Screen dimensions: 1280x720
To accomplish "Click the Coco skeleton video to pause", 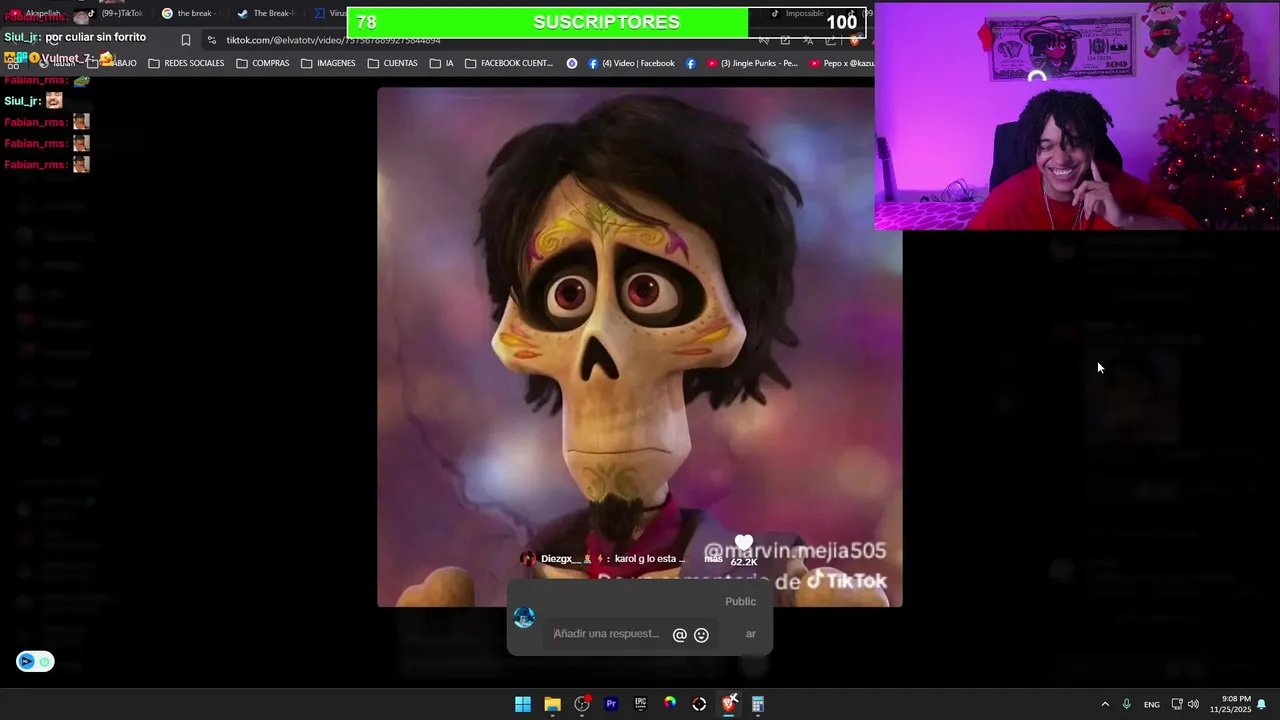I will (639, 346).
